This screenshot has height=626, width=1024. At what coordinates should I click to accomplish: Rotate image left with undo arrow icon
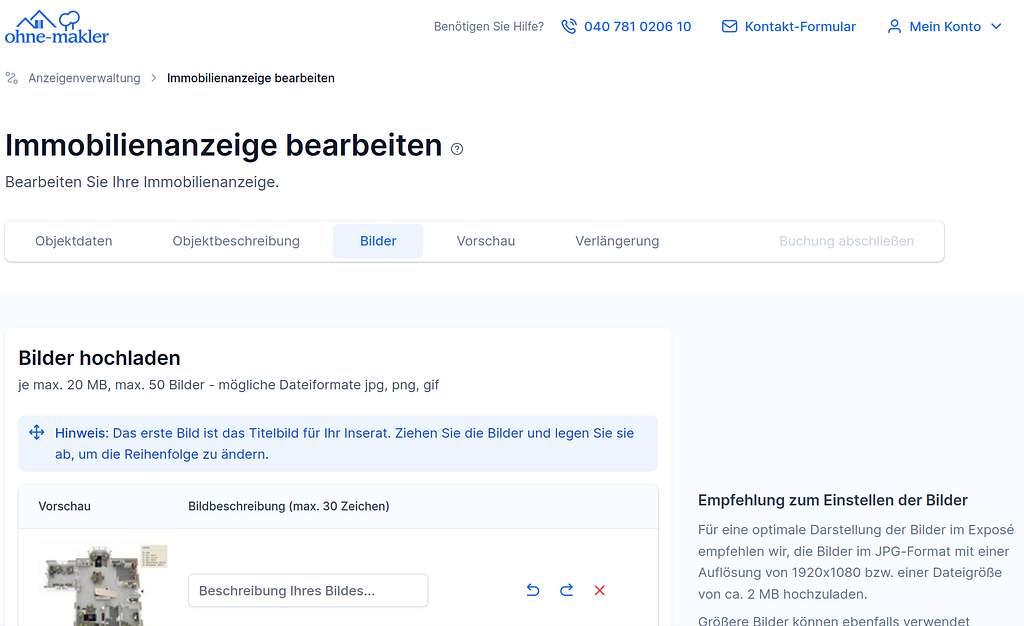533,590
